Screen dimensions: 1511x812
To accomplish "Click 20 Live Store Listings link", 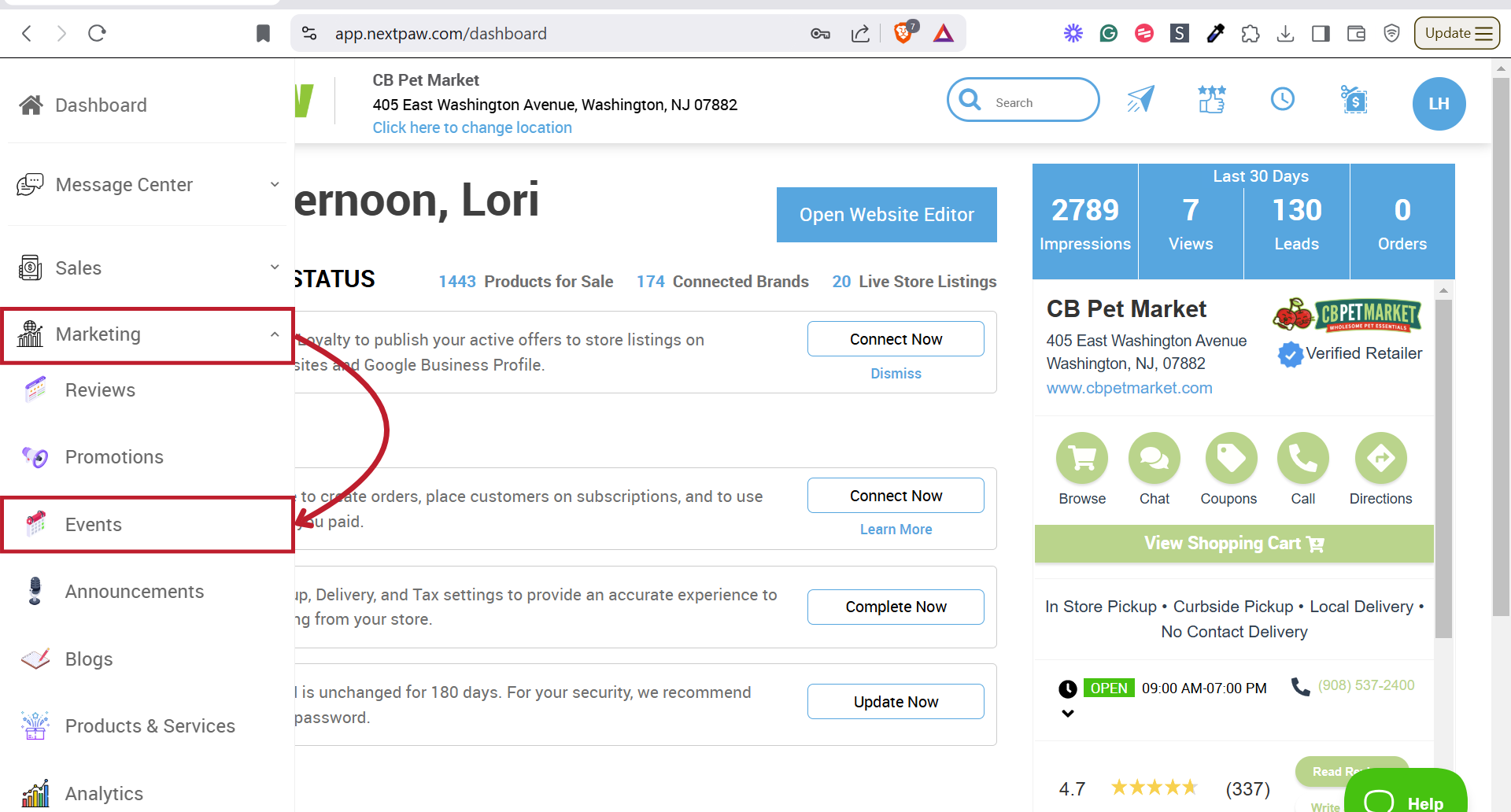I will 914,282.
